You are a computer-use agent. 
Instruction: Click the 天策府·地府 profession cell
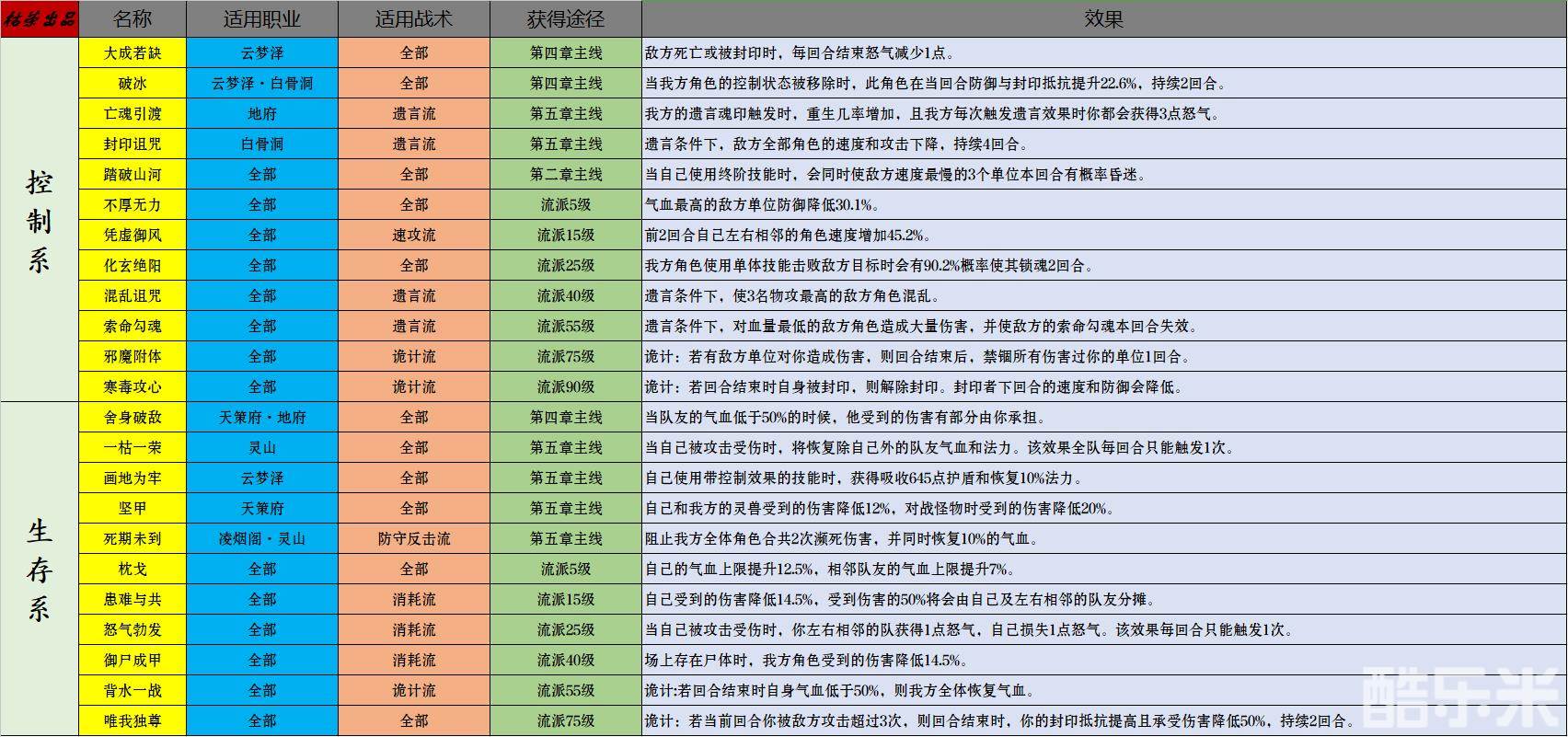(x=261, y=418)
